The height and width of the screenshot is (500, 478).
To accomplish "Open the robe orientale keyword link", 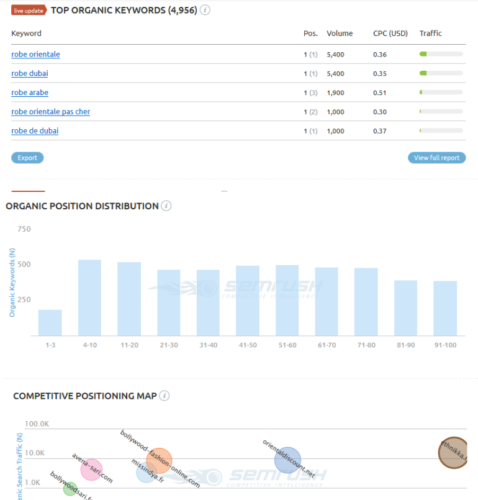I will (36, 54).
